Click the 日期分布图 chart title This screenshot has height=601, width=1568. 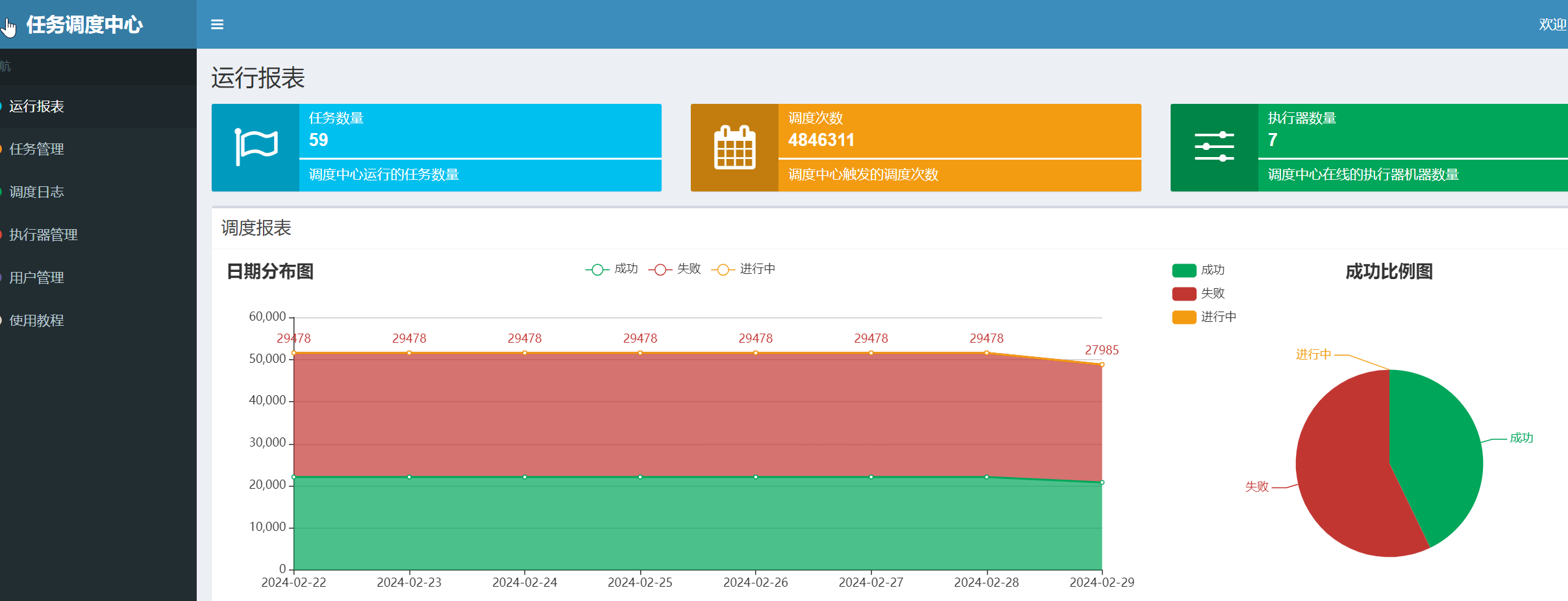(x=270, y=271)
